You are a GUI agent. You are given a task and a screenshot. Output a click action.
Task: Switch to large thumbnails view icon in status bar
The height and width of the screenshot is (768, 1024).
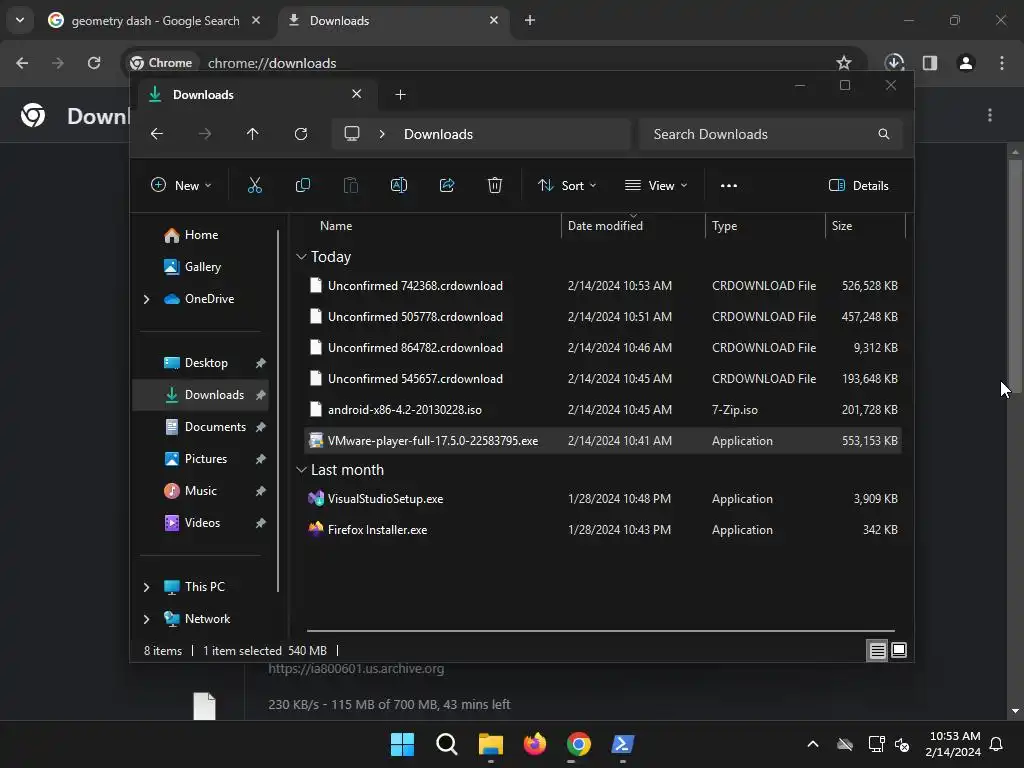(x=899, y=650)
